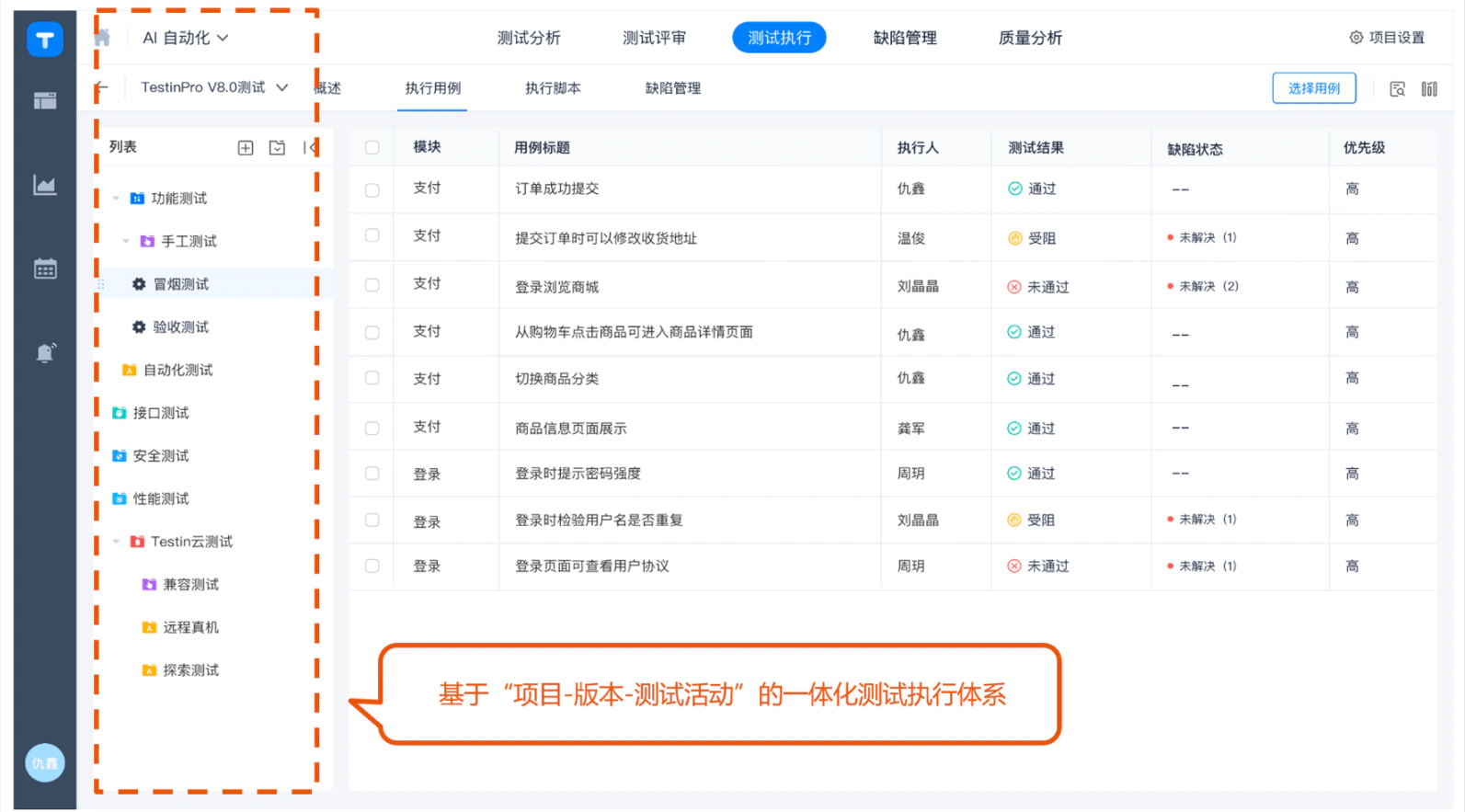Click the 探索测试 folder icon

pos(149,670)
